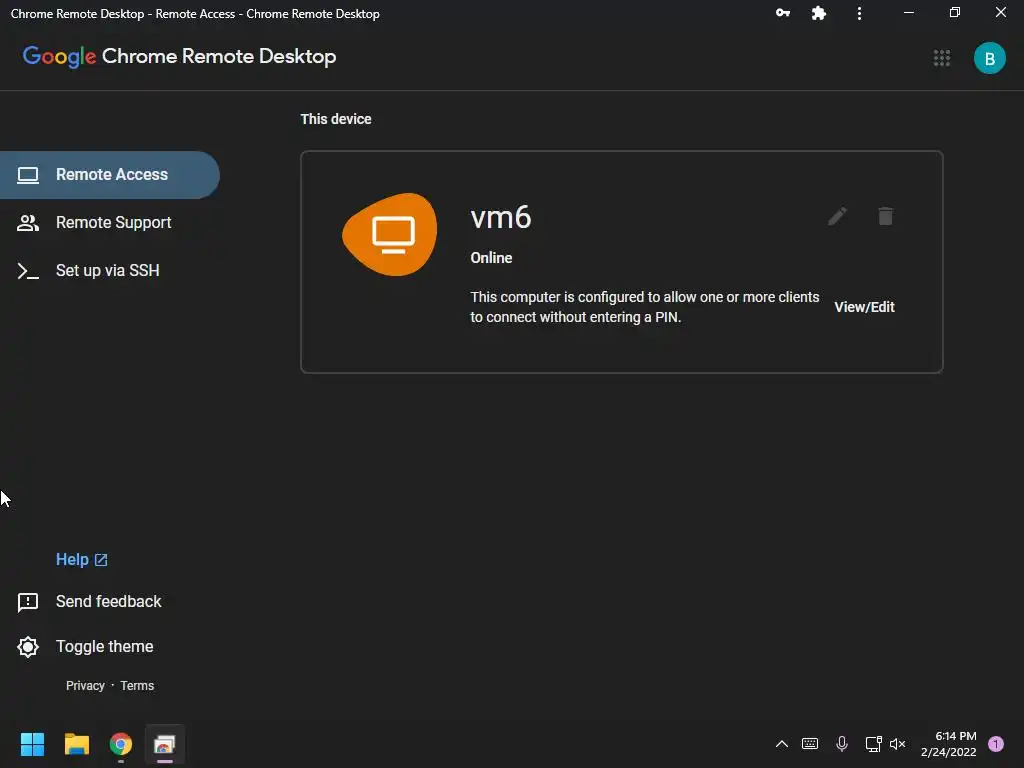
Task: Open Set up via SSH
Action: (110, 270)
